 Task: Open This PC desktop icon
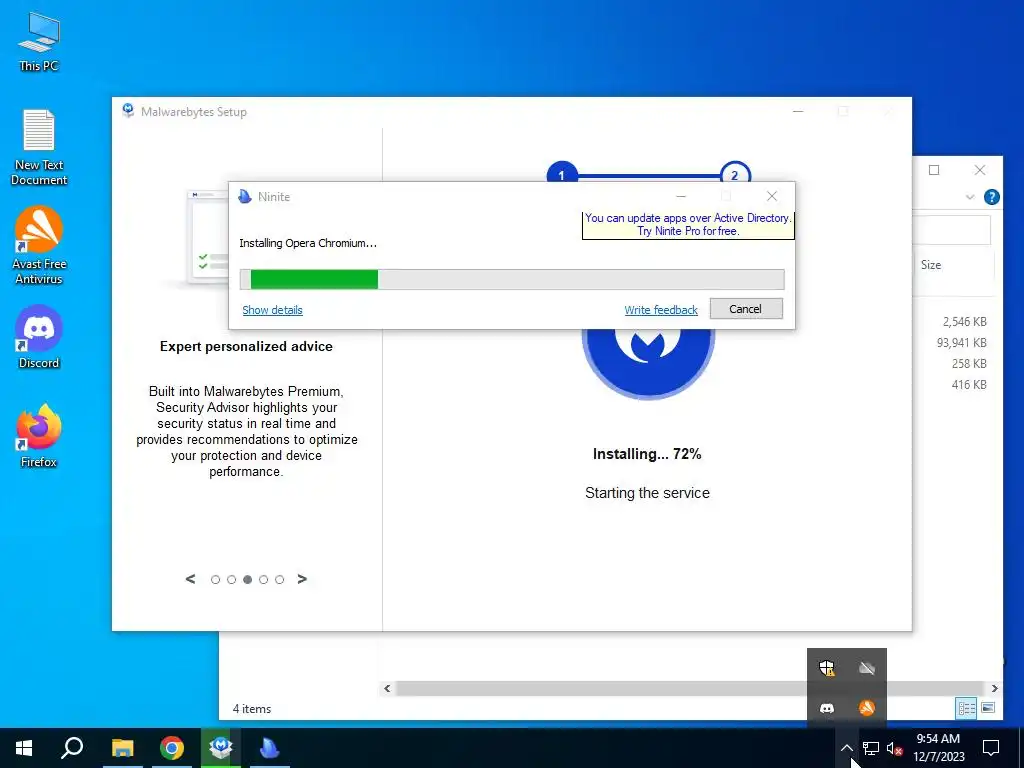pos(39,42)
